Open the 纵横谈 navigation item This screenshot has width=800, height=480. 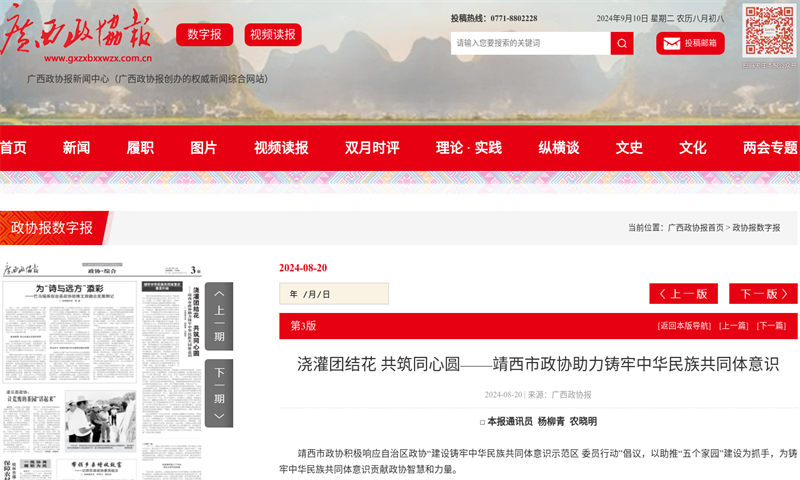click(559, 148)
